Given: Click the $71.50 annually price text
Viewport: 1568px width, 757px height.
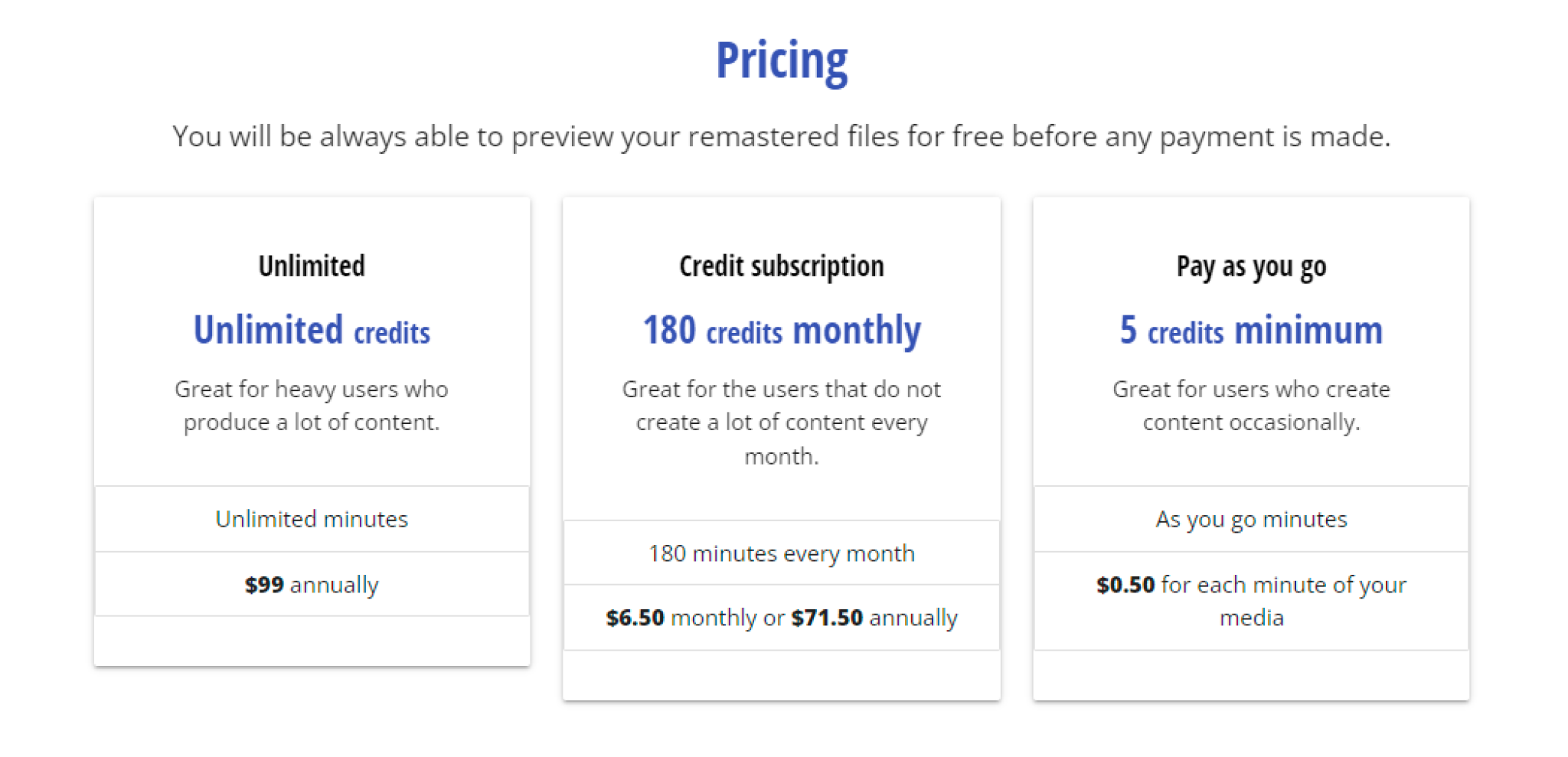Looking at the screenshot, I should [x=874, y=618].
